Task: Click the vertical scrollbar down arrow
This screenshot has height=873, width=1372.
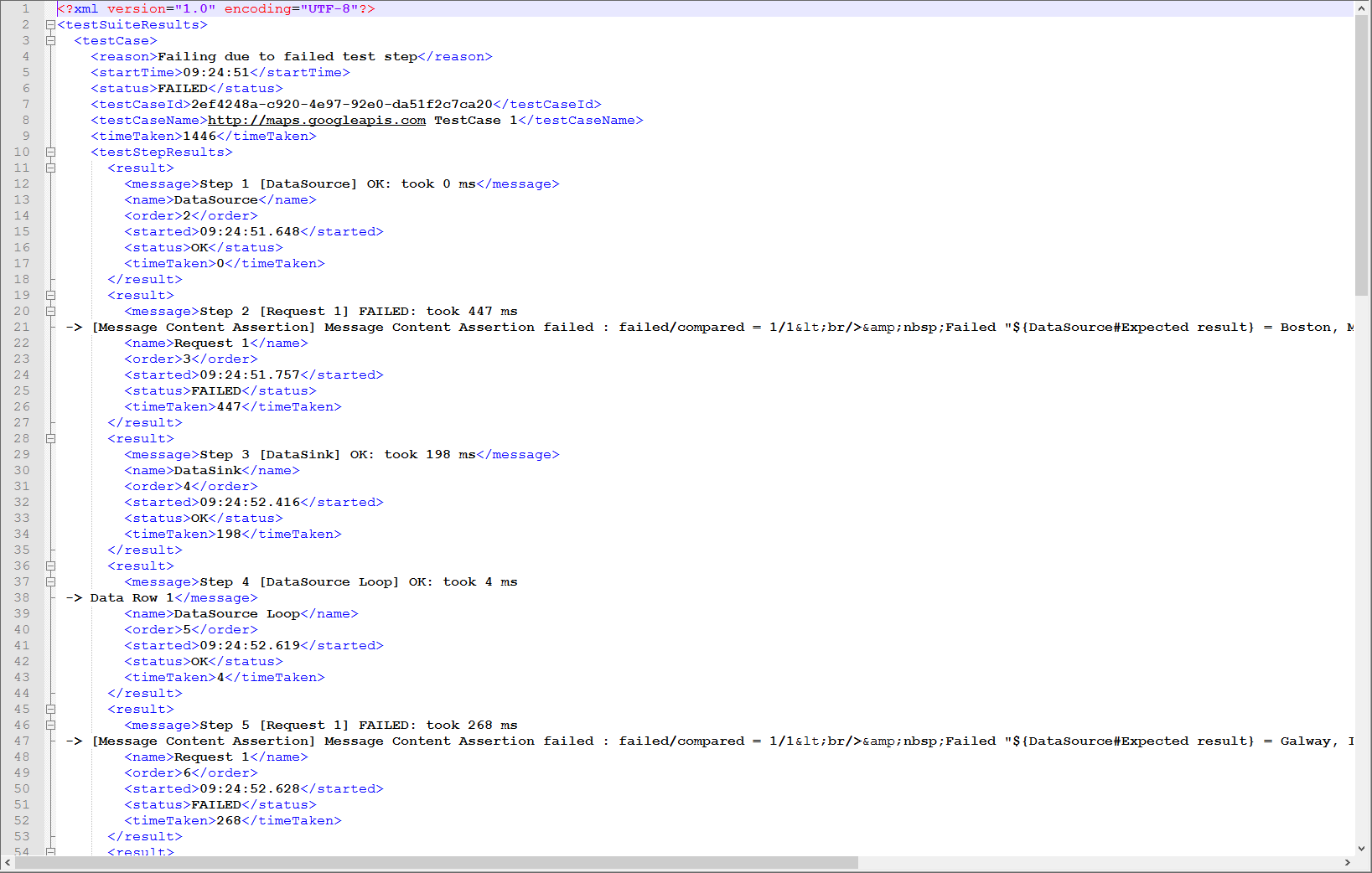Action: 1363,848
